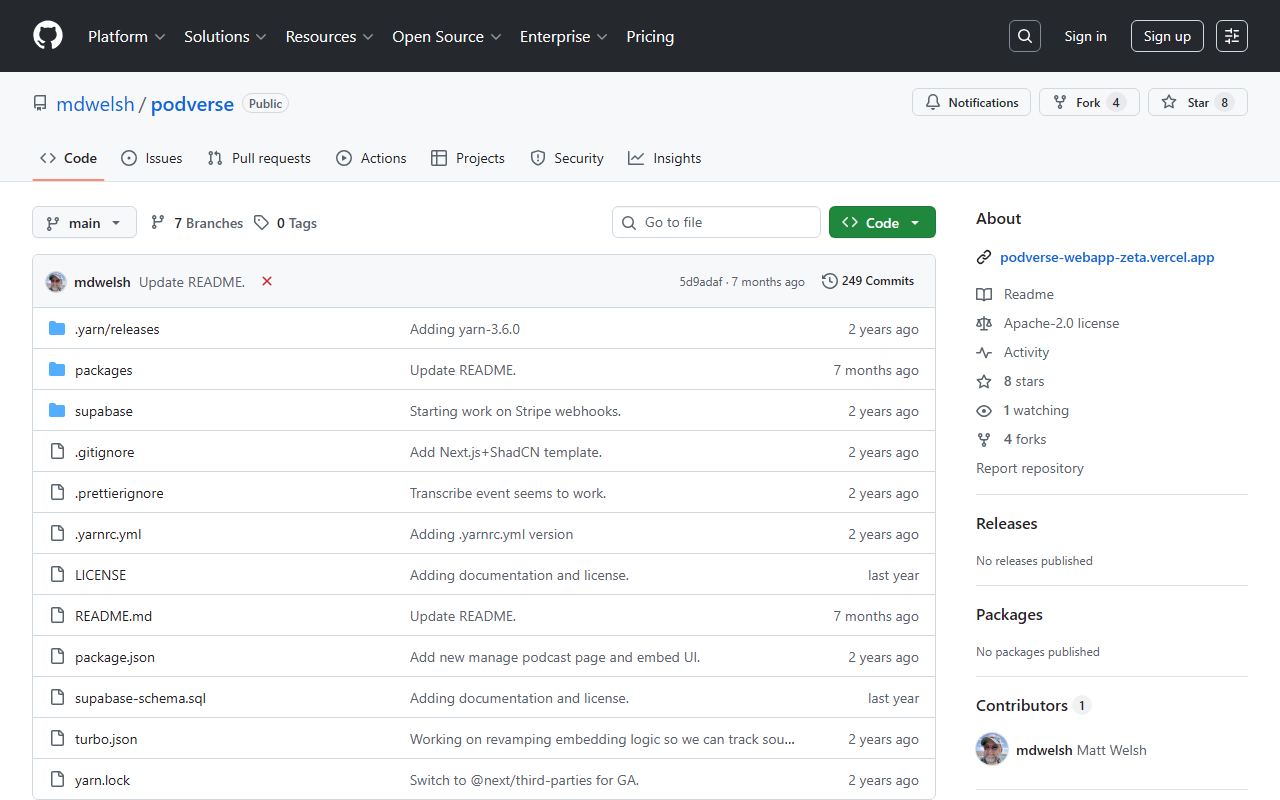Expand the Platform menu
The width and height of the screenshot is (1280, 800).
(x=126, y=36)
